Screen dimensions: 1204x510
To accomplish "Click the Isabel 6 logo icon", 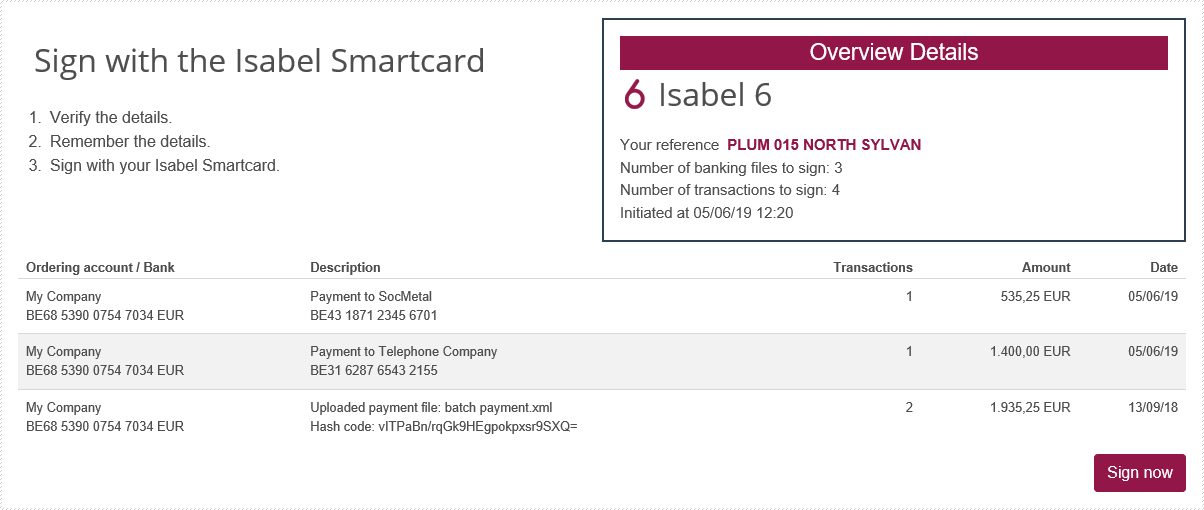I will point(634,94).
